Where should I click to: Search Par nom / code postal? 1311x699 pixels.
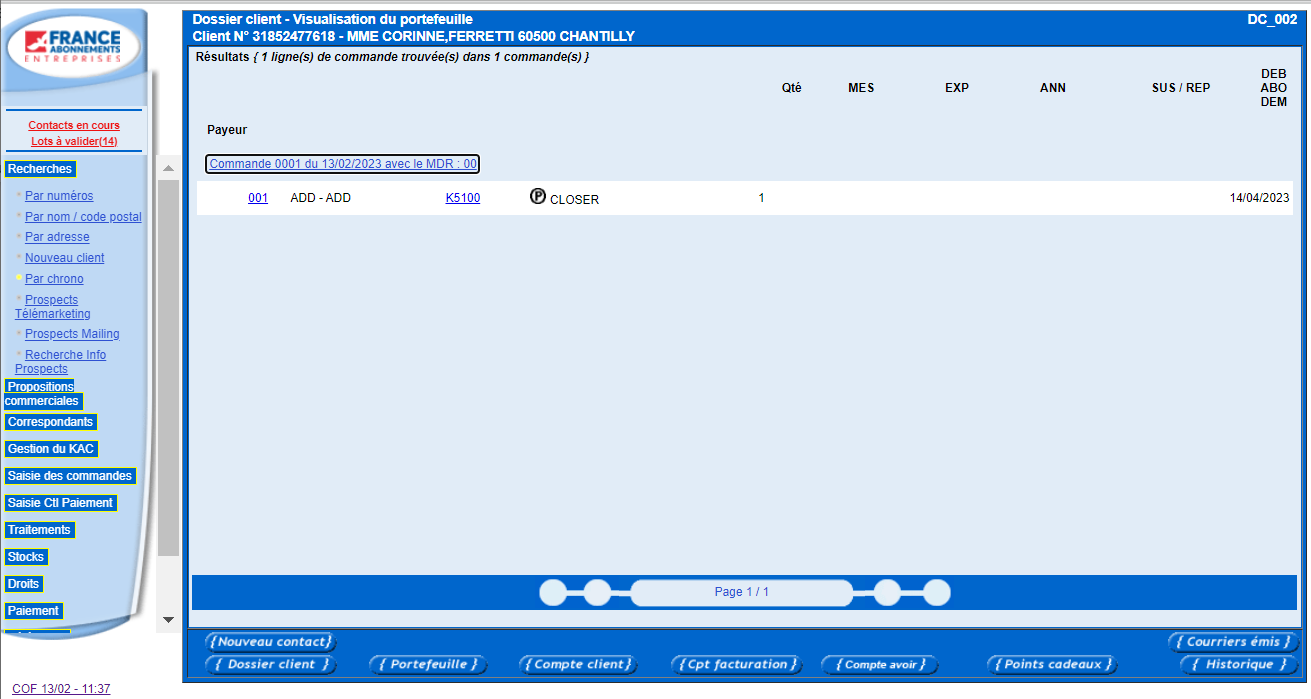coord(83,217)
